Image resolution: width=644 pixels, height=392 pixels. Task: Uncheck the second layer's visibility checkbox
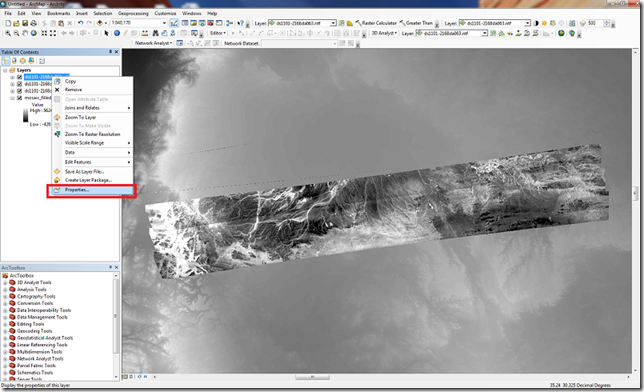point(19,84)
